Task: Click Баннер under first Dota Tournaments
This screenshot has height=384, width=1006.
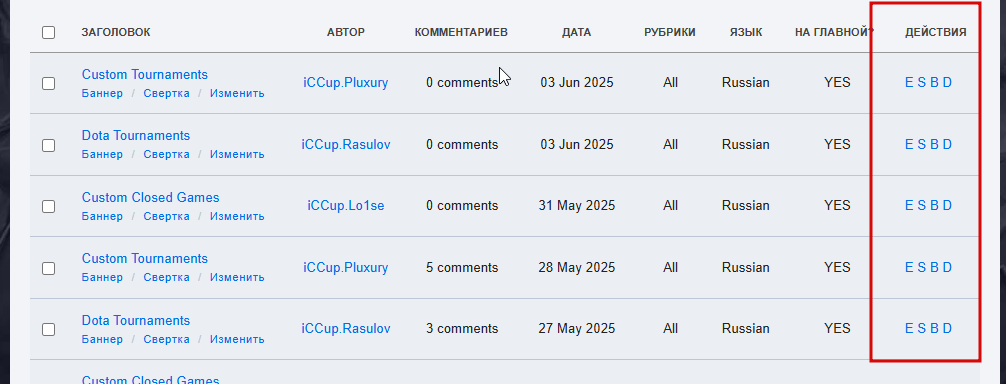Action: pos(102,154)
